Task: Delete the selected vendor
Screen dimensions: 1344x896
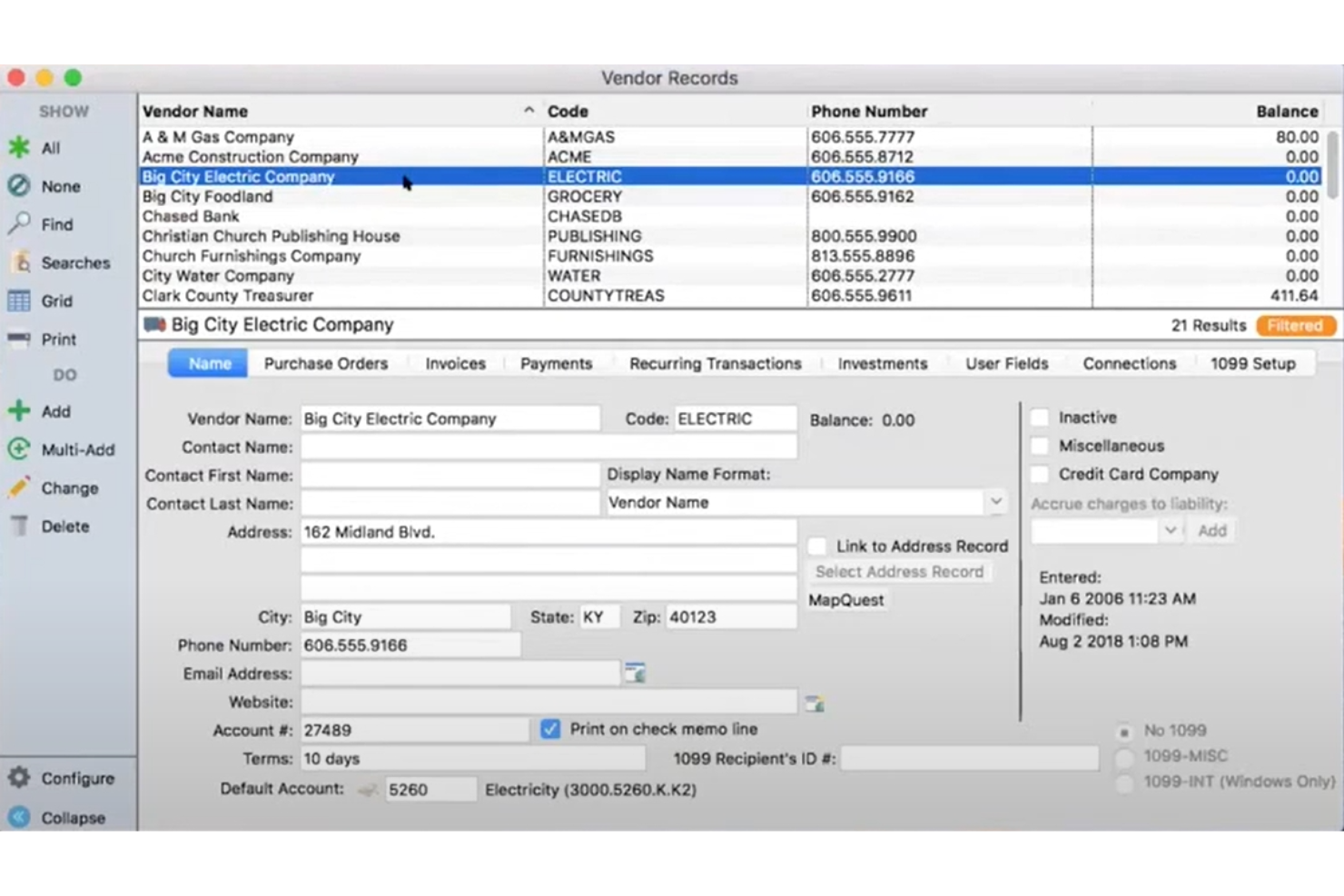Action: click(49, 526)
